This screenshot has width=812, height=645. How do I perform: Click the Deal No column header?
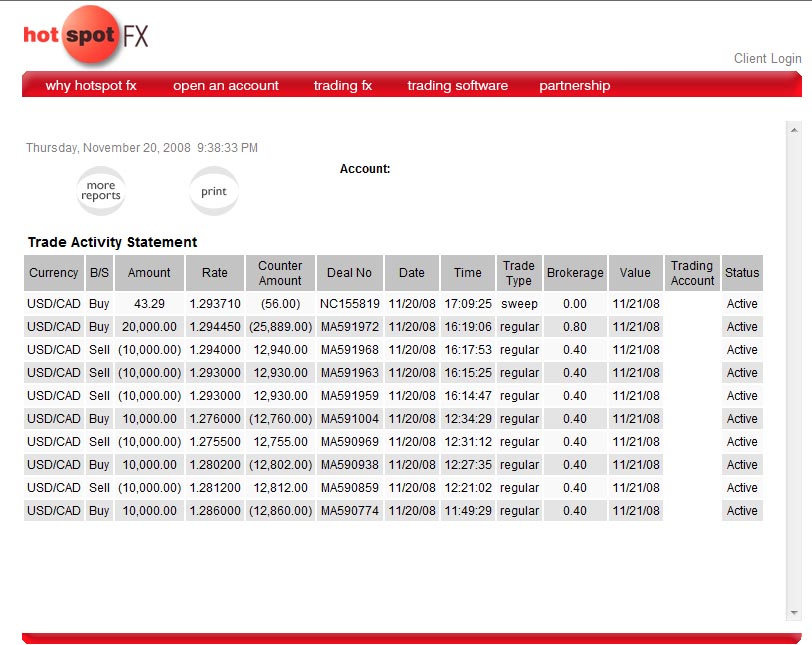pos(350,273)
